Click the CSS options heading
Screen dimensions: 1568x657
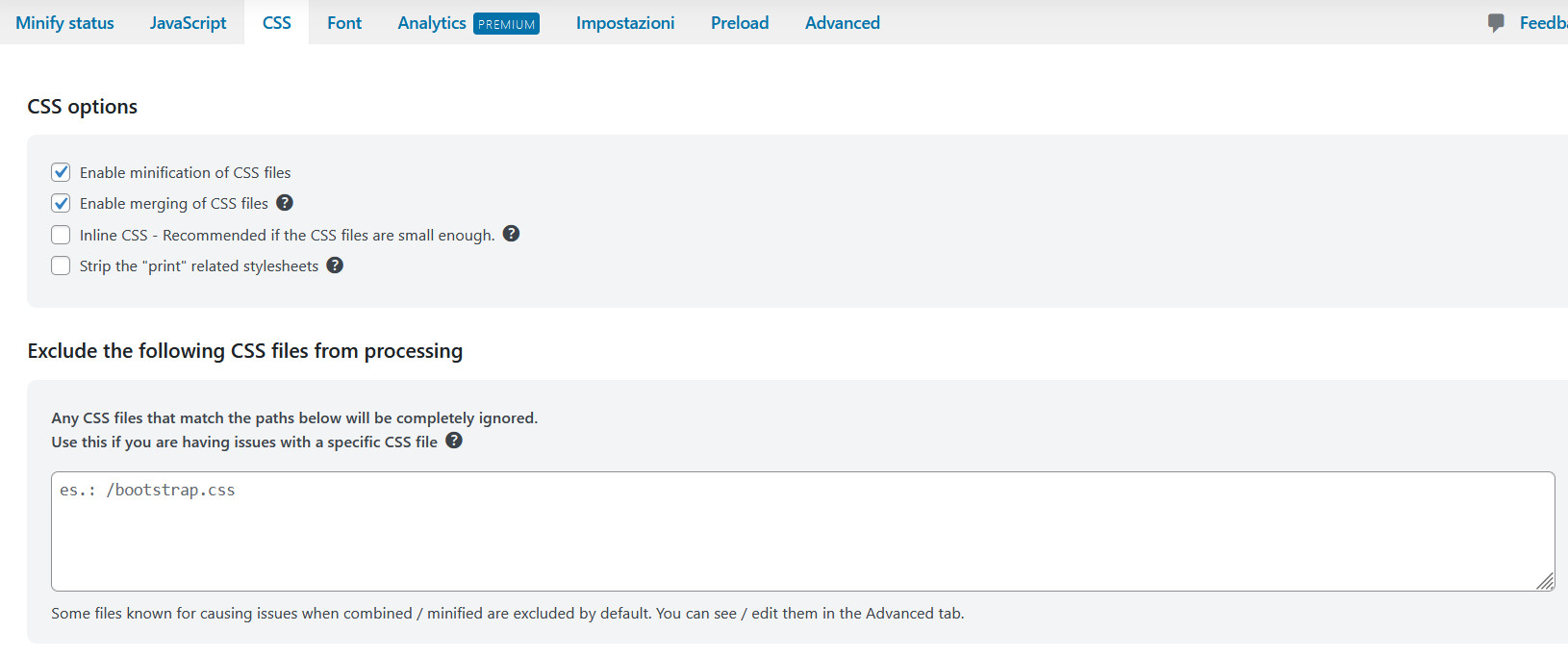click(x=83, y=107)
